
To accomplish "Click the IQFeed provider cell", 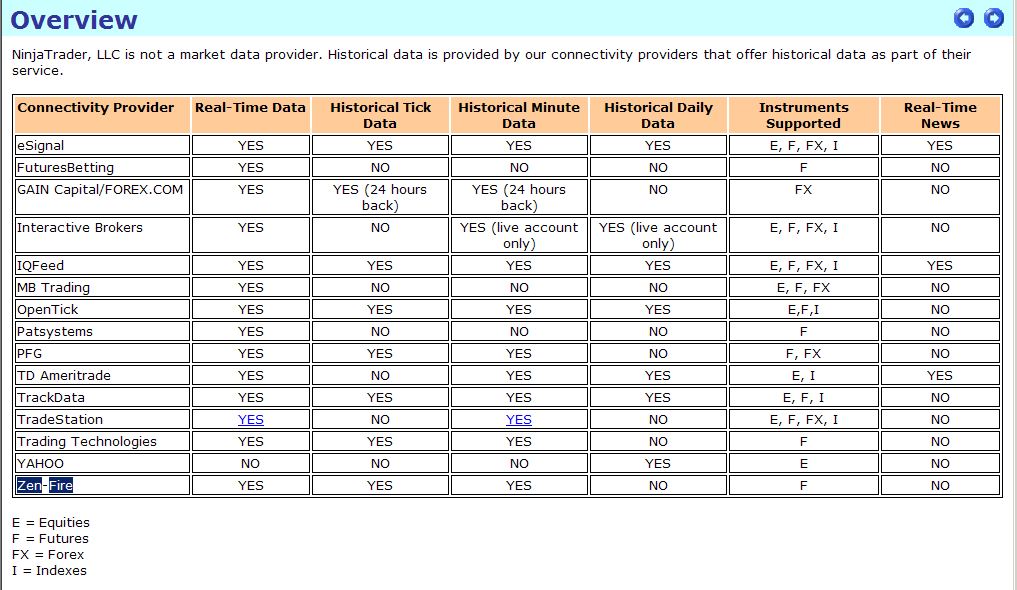I will click(x=102, y=265).
